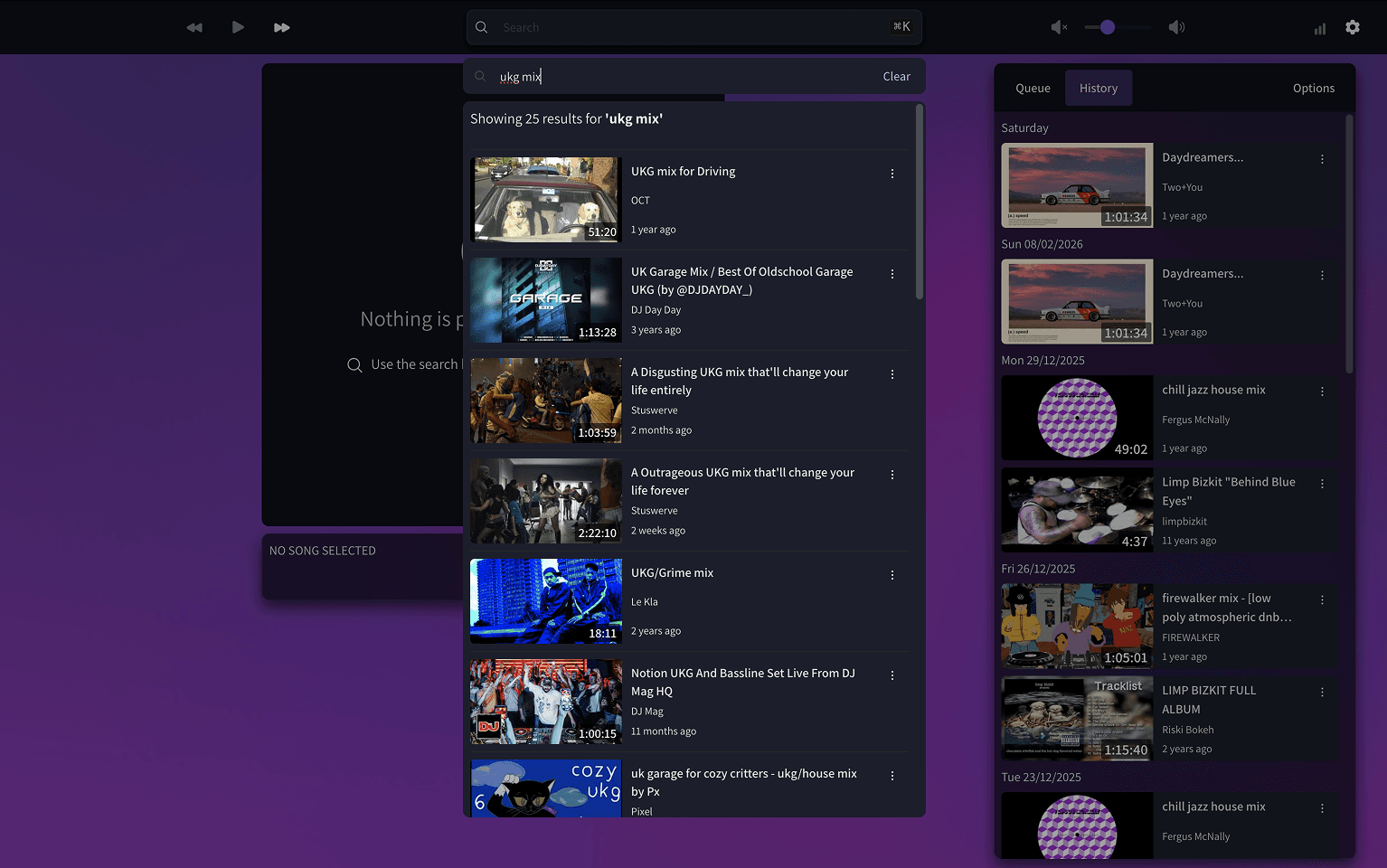Image resolution: width=1387 pixels, height=868 pixels.
Task: Open the settings gear icon
Action: click(x=1353, y=27)
